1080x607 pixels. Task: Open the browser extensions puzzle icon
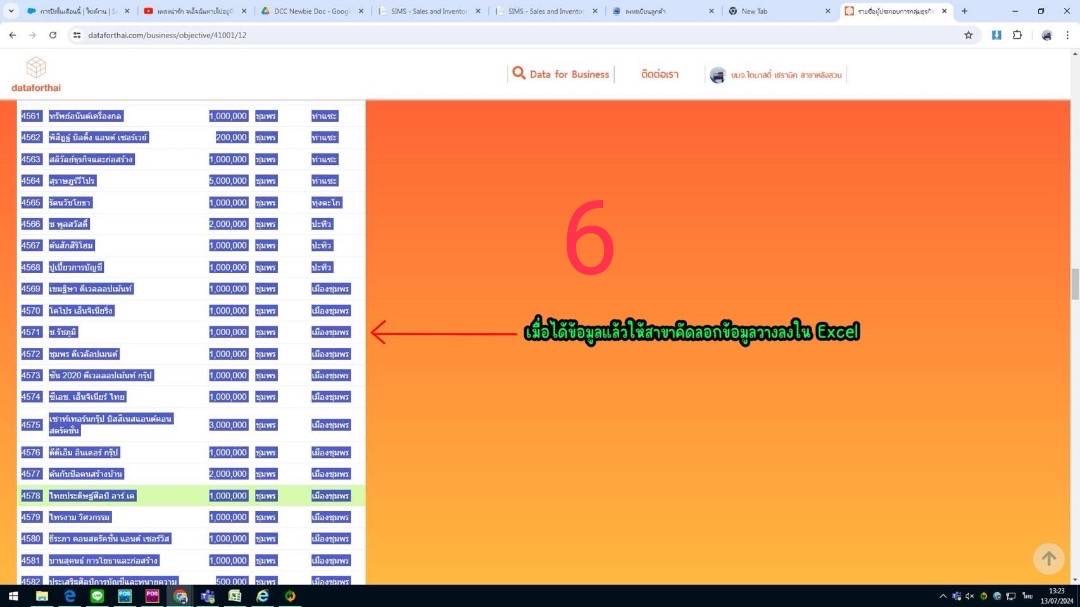tap(1017, 35)
